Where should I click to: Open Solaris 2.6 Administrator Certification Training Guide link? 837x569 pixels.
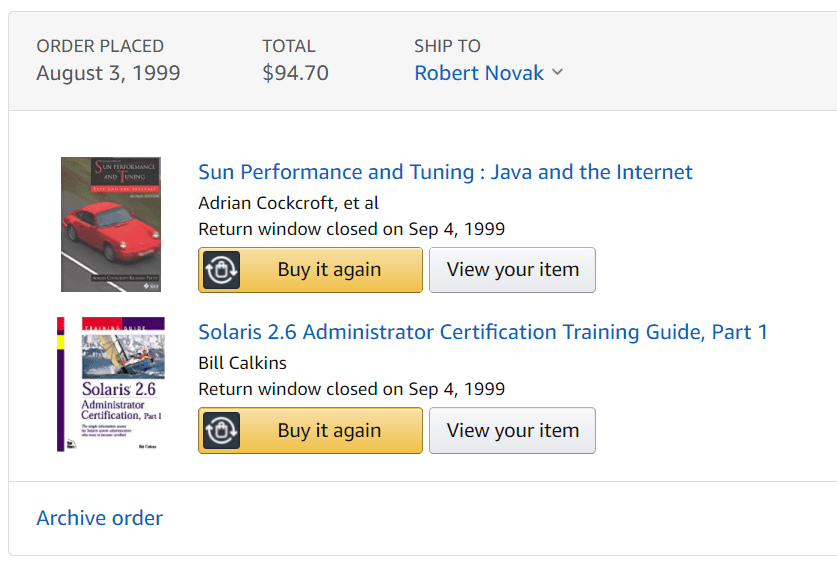(482, 332)
